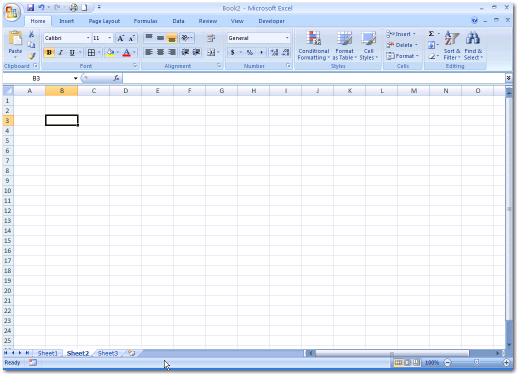Click the zoom slider handle
Image resolution: width=517 pixels, height=374 pixels.
point(477,362)
